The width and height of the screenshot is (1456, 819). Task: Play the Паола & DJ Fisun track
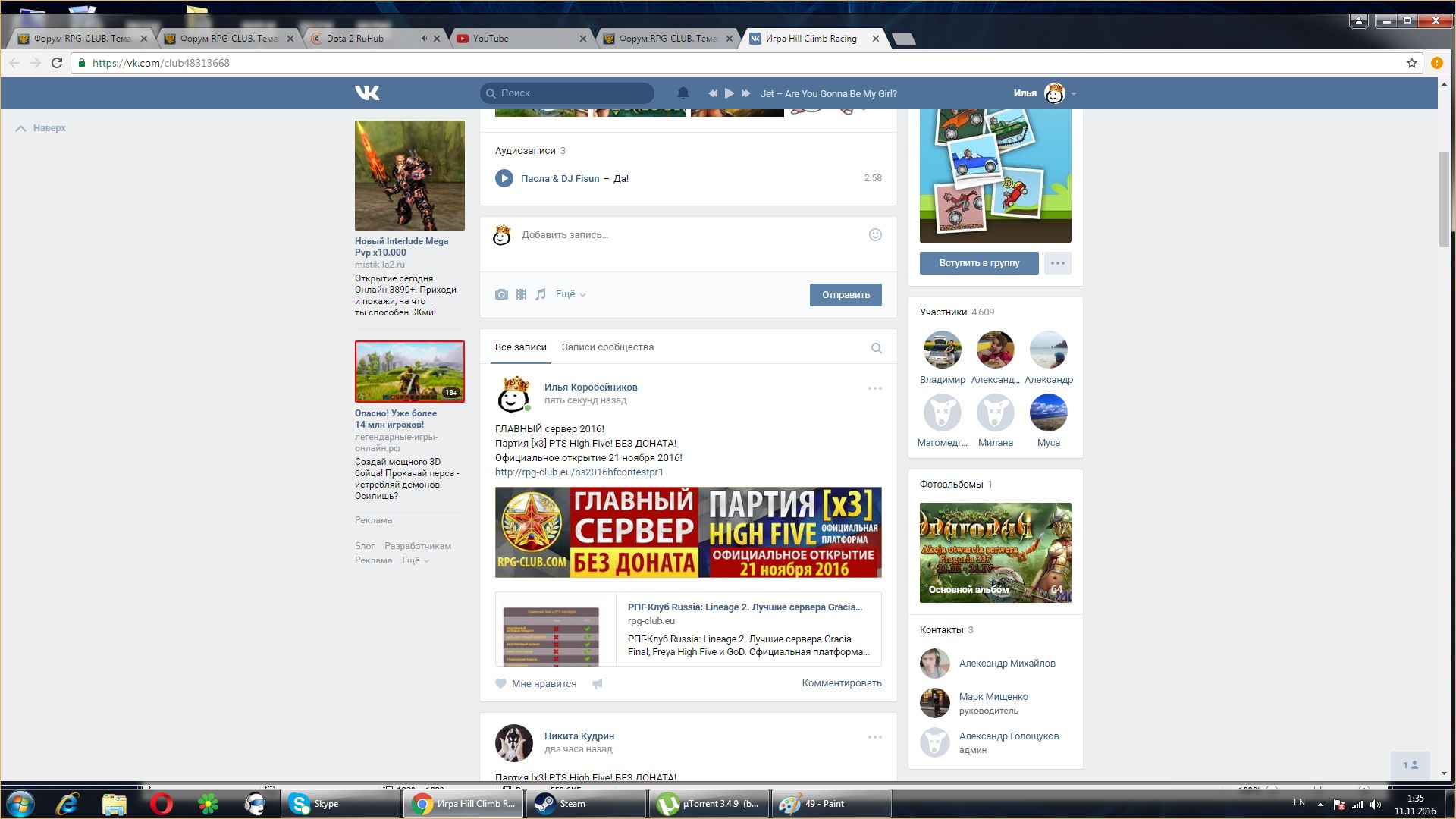point(504,178)
